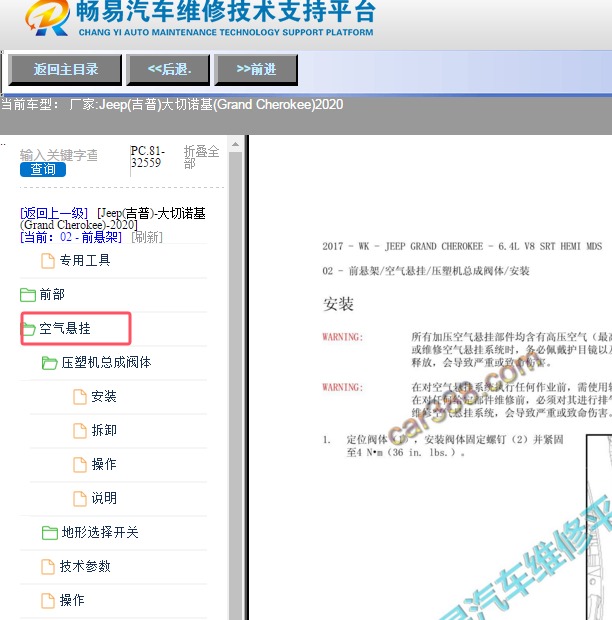Click 折叠全部 to collapse all
The image size is (612, 620).
click(201, 157)
